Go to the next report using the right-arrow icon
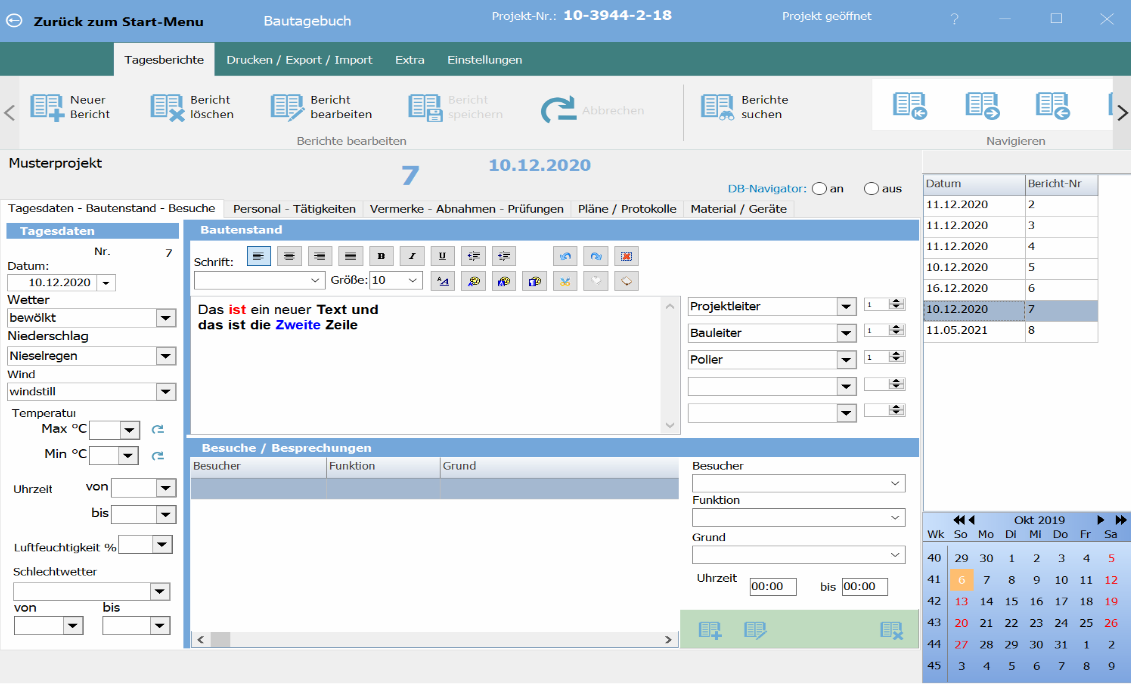Screen dimensions: 1131x685 pos(981,106)
